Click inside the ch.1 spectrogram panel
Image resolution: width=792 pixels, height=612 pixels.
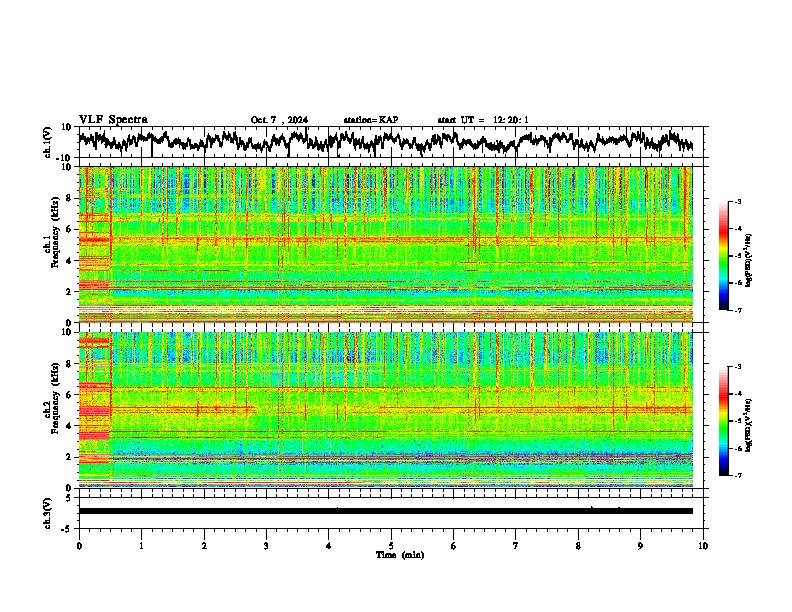[x=385, y=244]
